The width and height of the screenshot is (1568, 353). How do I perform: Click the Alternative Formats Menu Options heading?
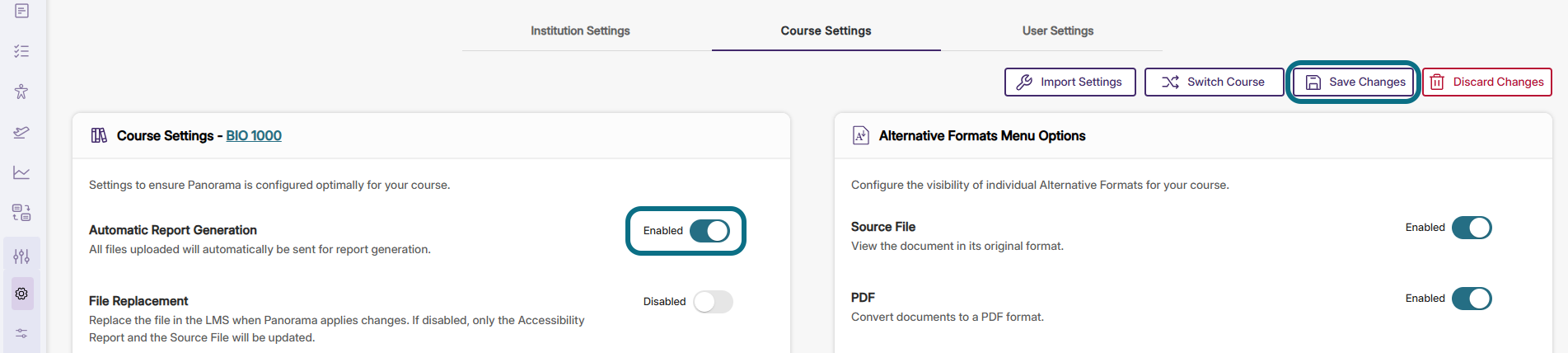[x=982, y=135]
